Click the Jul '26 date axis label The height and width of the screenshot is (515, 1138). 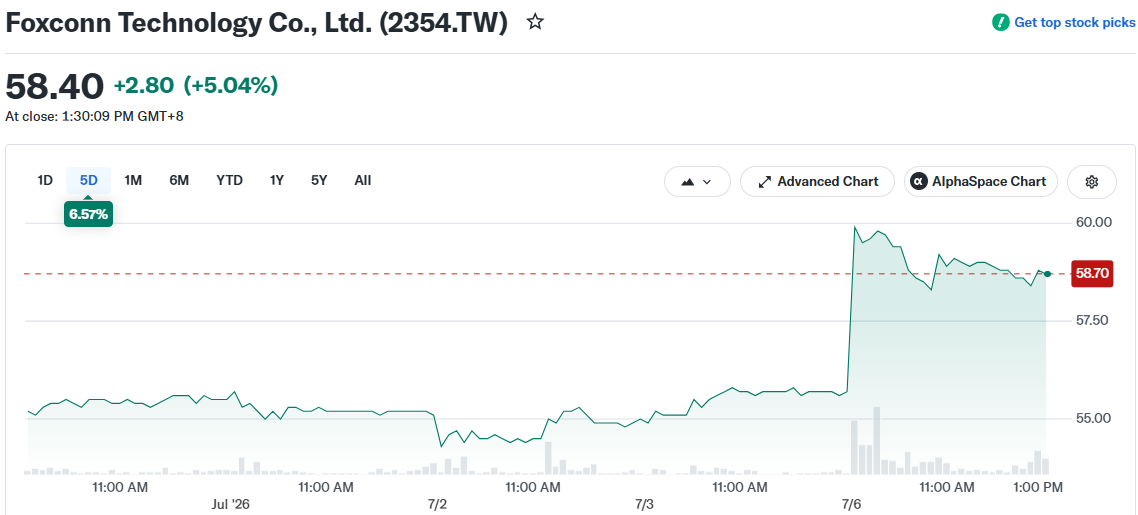232,503
